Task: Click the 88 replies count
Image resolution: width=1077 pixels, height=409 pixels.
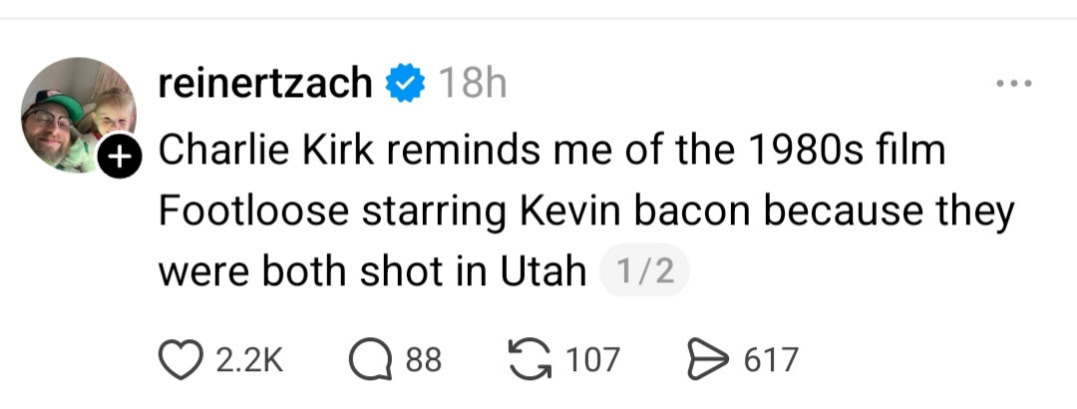Action: click(x=423, y=360)
